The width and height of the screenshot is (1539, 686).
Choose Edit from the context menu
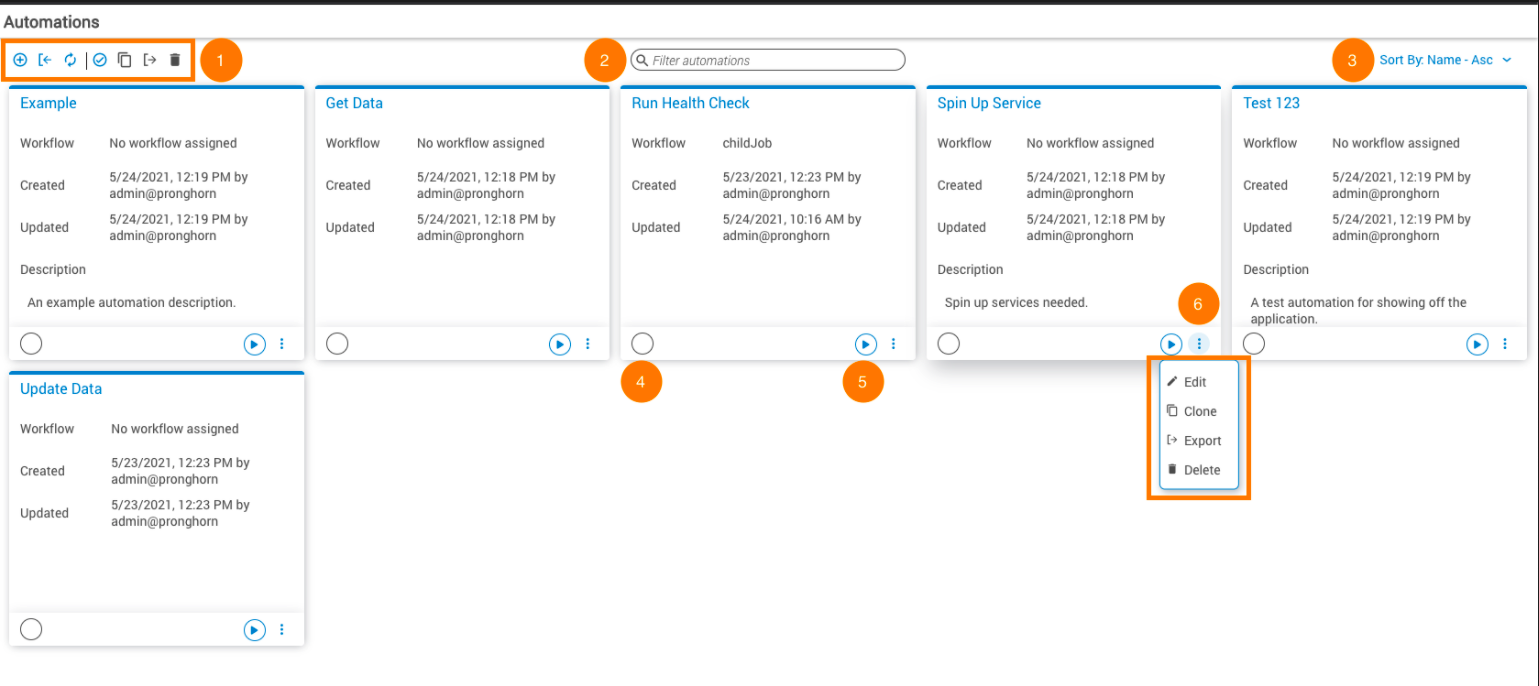1199,382
